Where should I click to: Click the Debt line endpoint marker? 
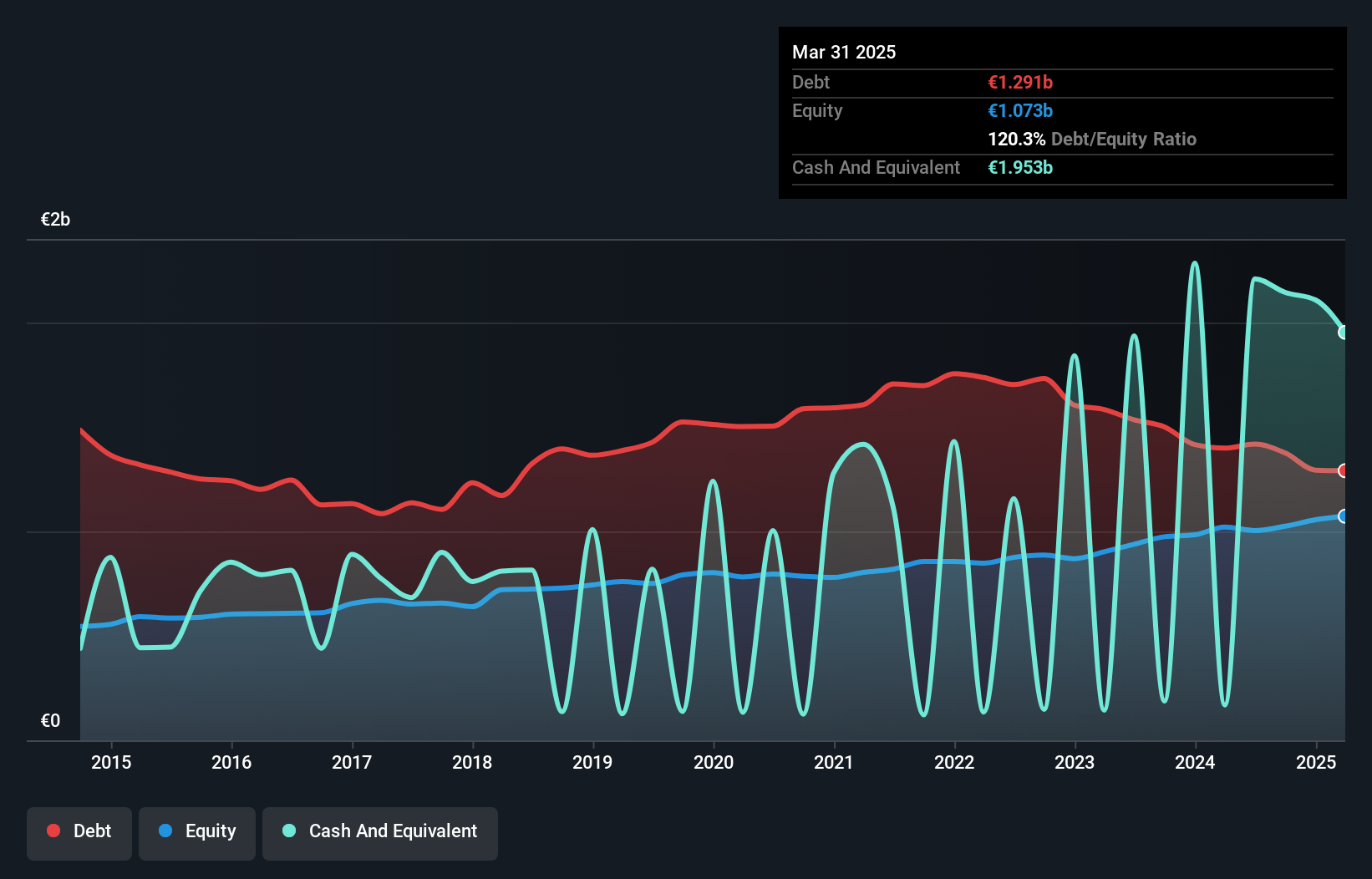click(1344, 470)
